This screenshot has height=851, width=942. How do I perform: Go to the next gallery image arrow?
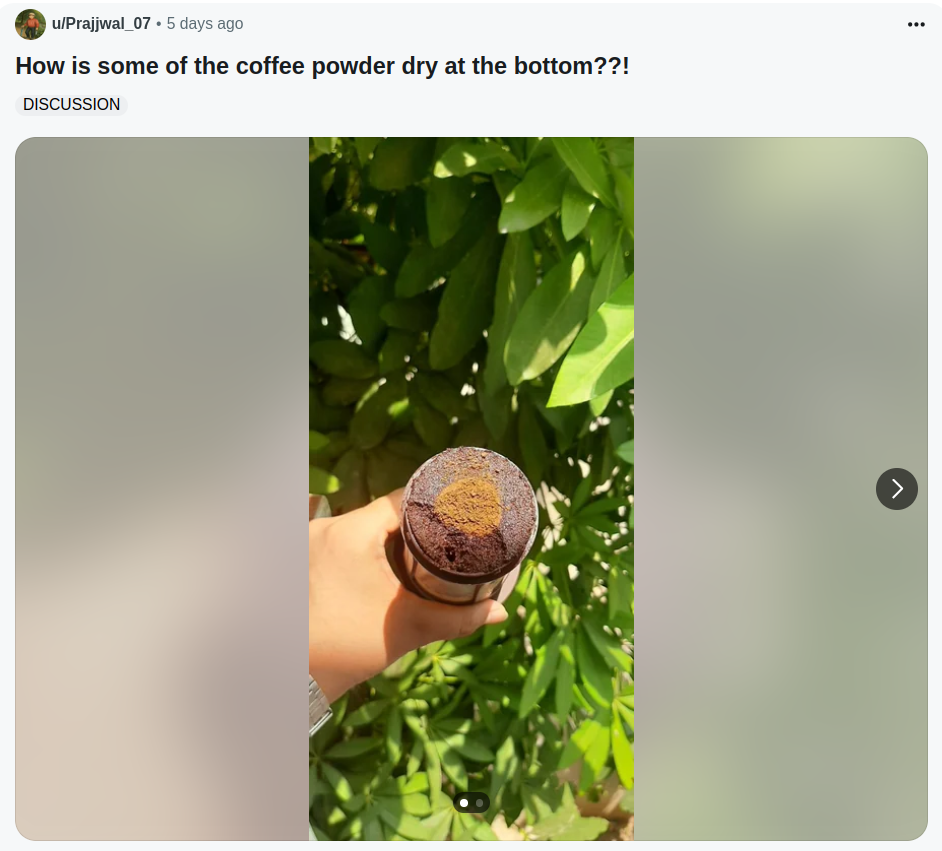pos(896,489)
